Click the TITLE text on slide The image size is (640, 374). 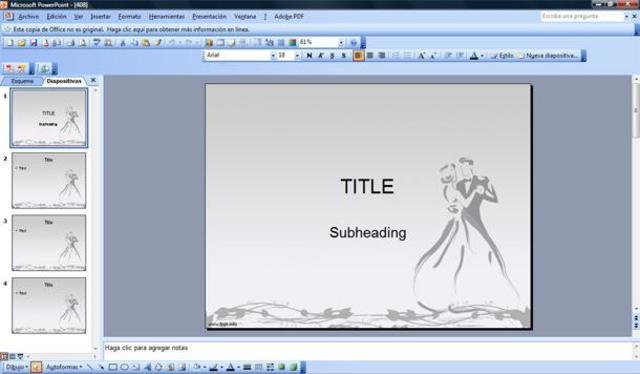(367, 186)
